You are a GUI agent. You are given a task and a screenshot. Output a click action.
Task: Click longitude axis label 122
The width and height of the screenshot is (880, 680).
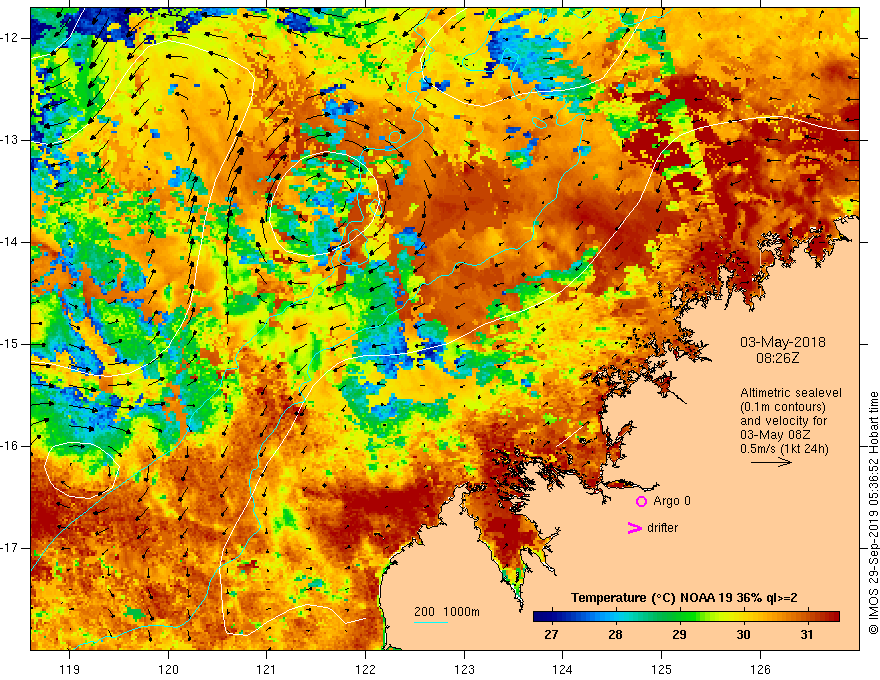point(365,669)
